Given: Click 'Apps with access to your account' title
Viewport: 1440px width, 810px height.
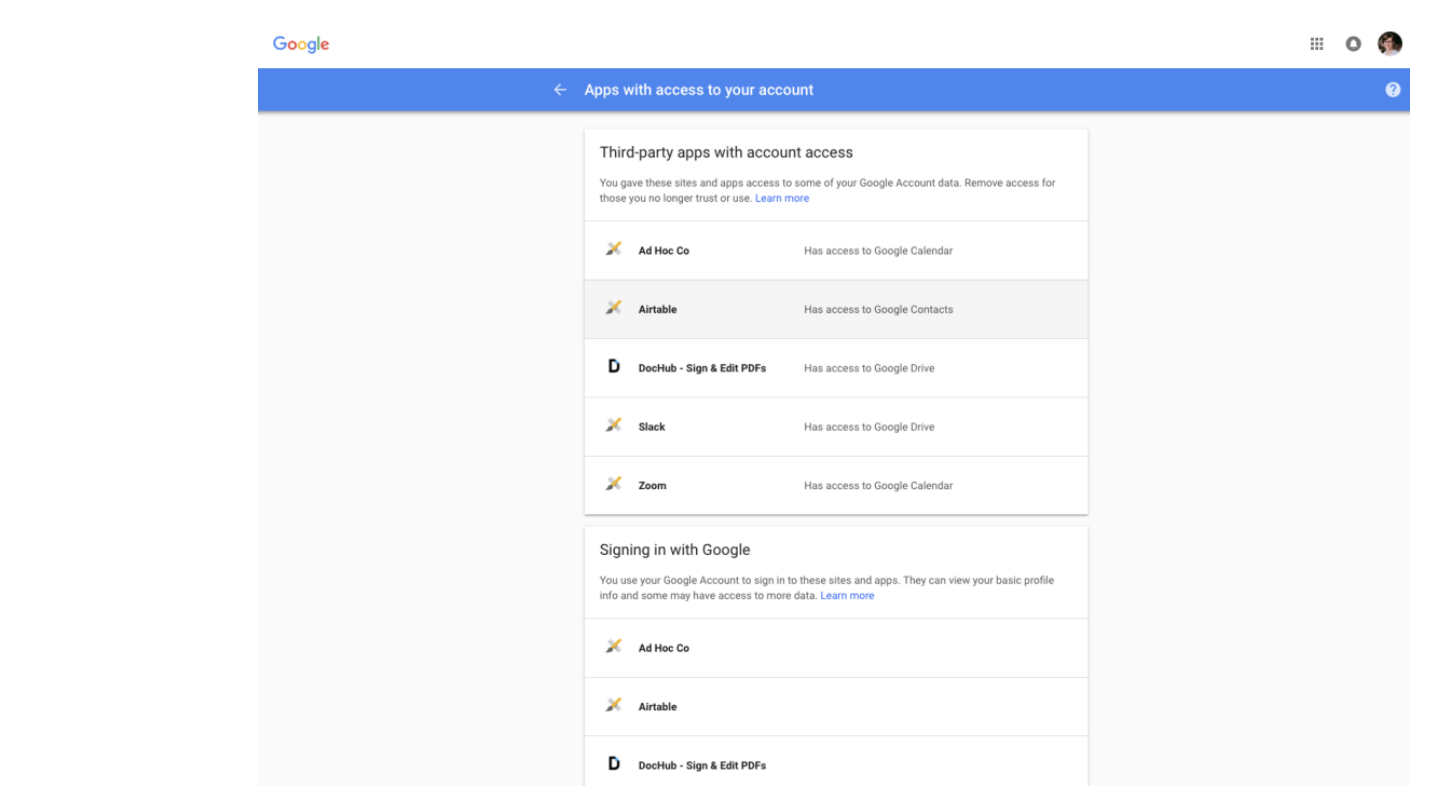Looking at the screenshot, I should (699, 90).
